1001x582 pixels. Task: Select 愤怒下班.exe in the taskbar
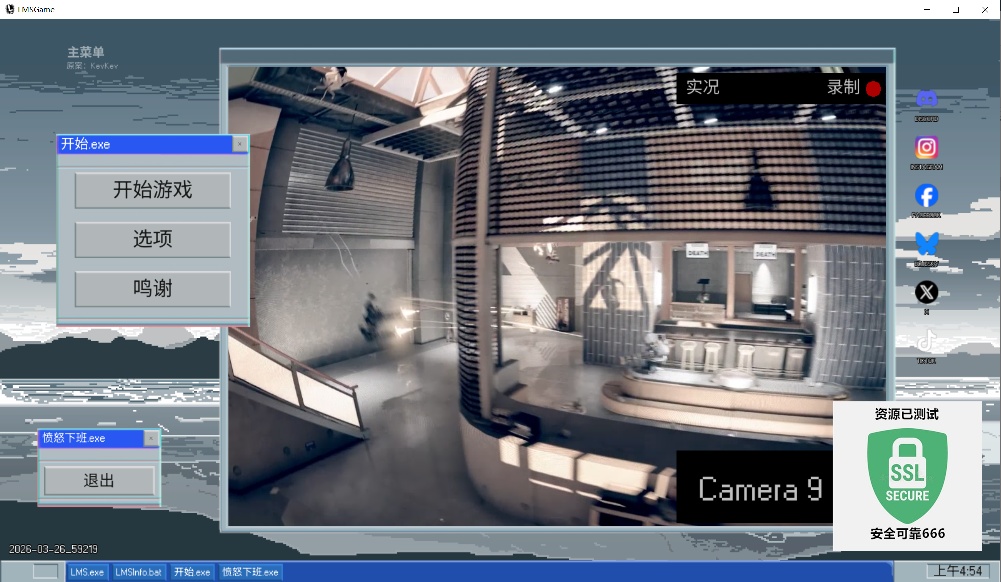tap(250, 572)
